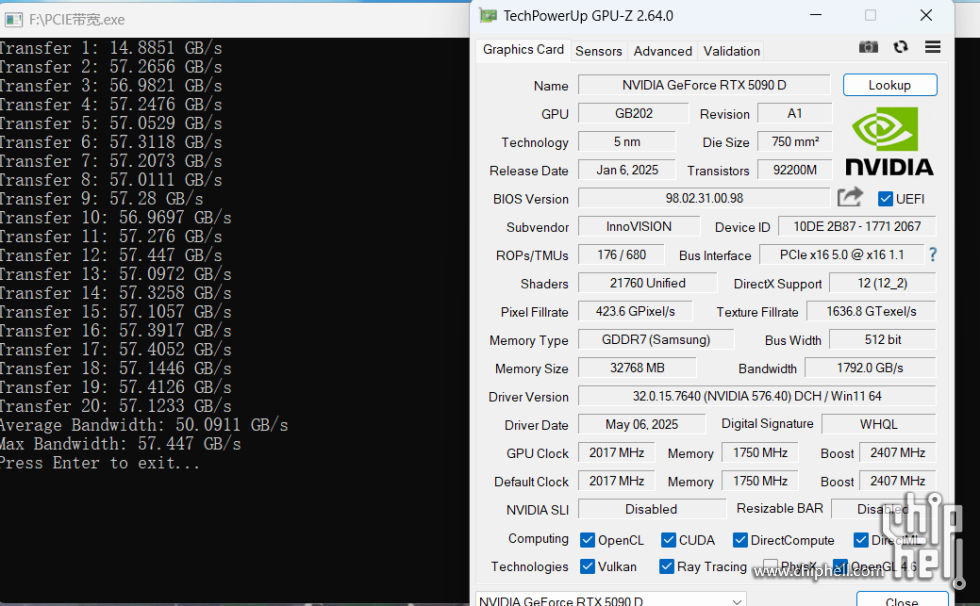Click console line "Transfer 1: 14.8851 GB/s"
Image resolution: width=980 pixels, height=606 pixels.
[x=111, y=48]
